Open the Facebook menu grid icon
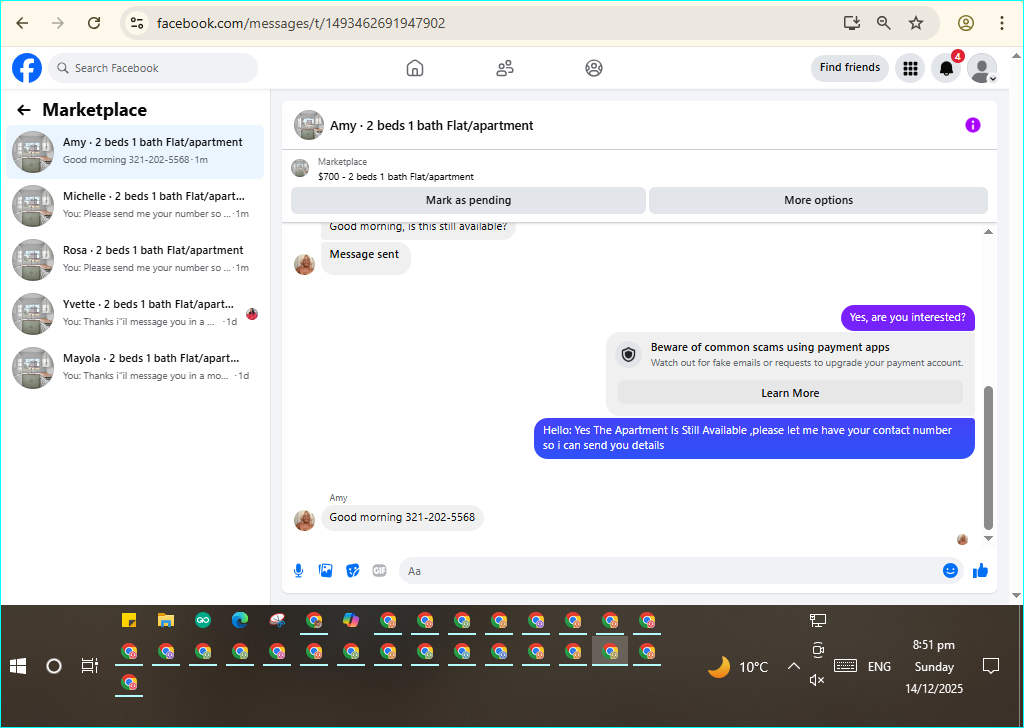The height and width of the screenshot is (728, 1024). [910, 68]
